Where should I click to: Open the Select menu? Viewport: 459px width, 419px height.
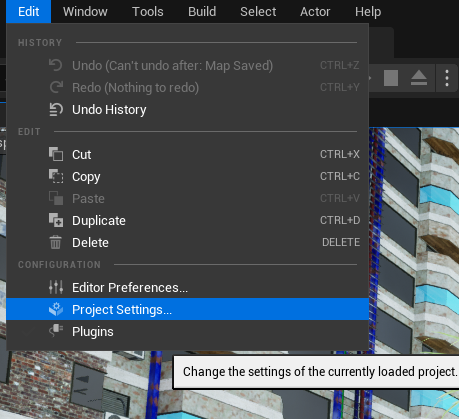[258, 12]
